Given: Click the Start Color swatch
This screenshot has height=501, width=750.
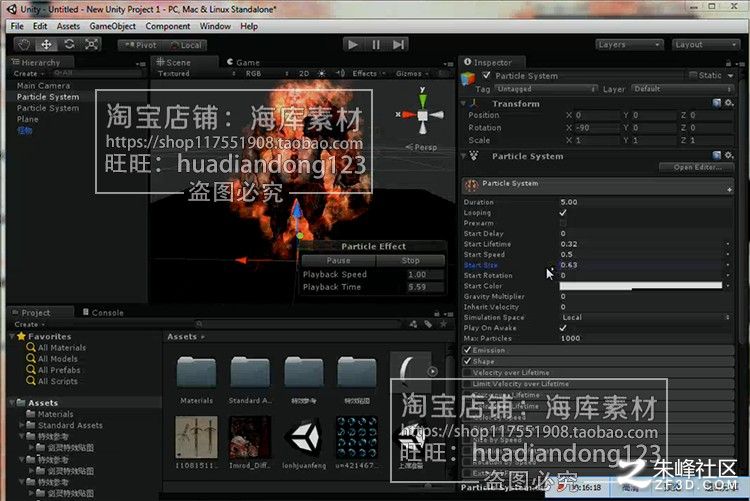Looking at the screenshot, I should coord(640,286).
